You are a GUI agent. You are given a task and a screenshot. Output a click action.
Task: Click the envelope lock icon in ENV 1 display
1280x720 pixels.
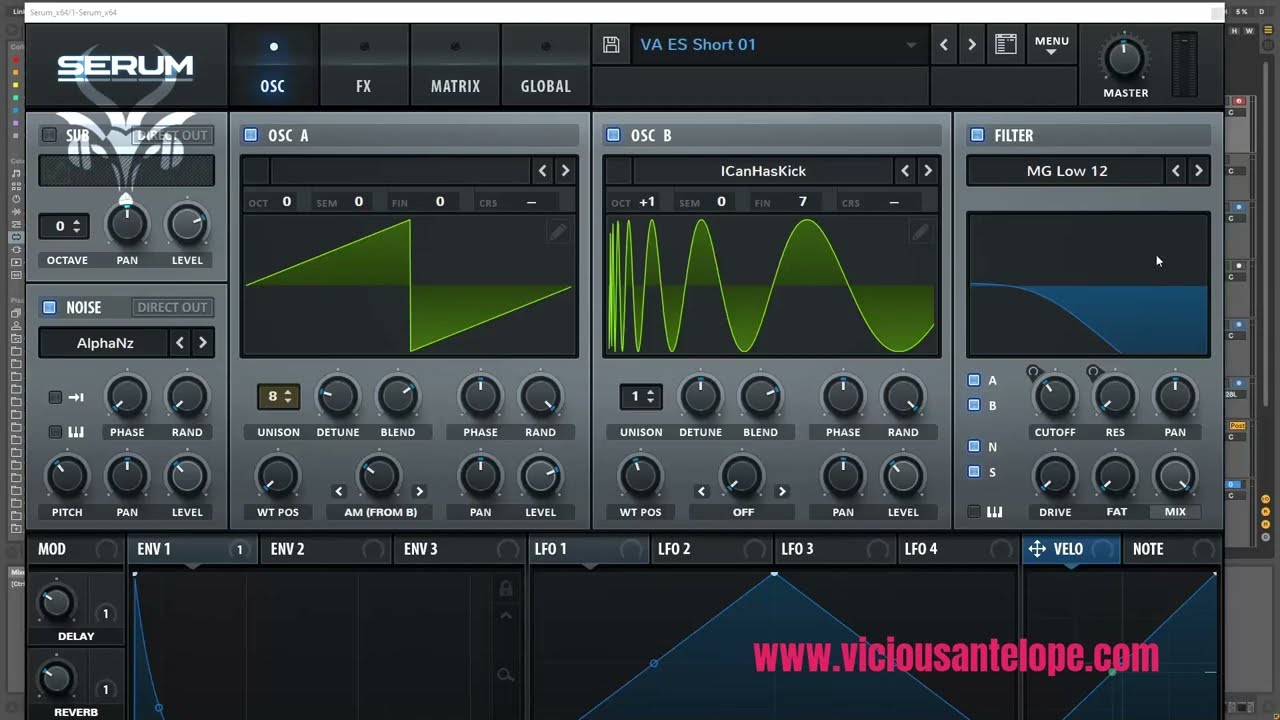click(x=506, y=588)
